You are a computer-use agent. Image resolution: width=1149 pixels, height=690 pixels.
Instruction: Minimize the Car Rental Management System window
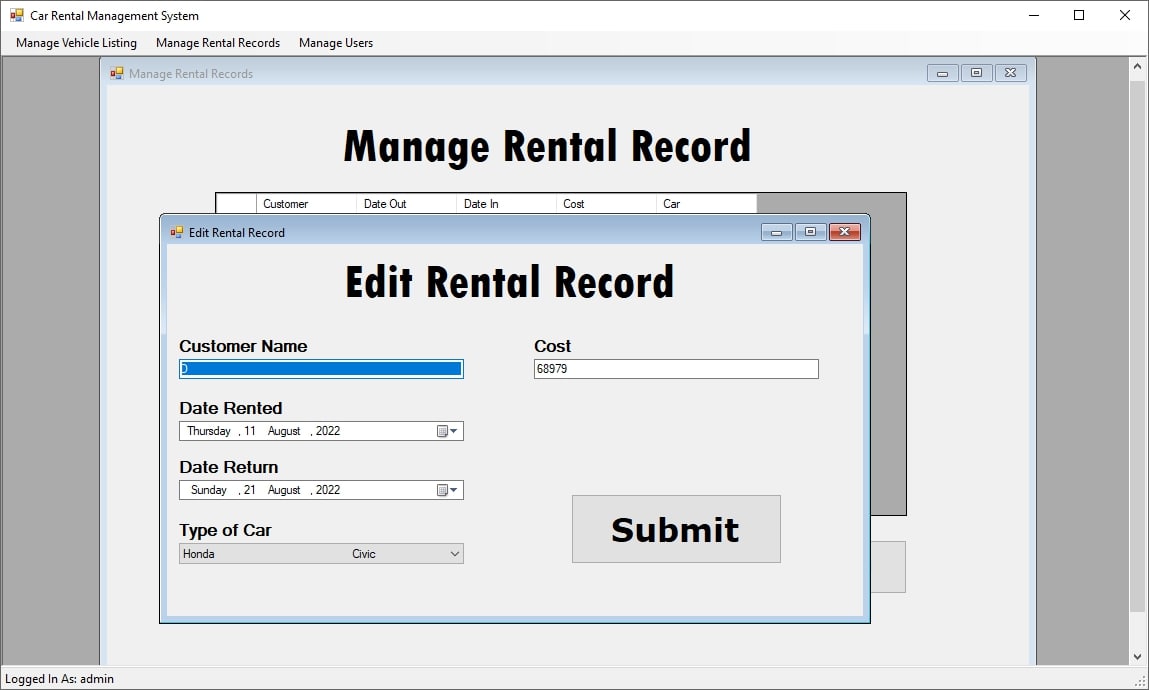[1034, 15]
